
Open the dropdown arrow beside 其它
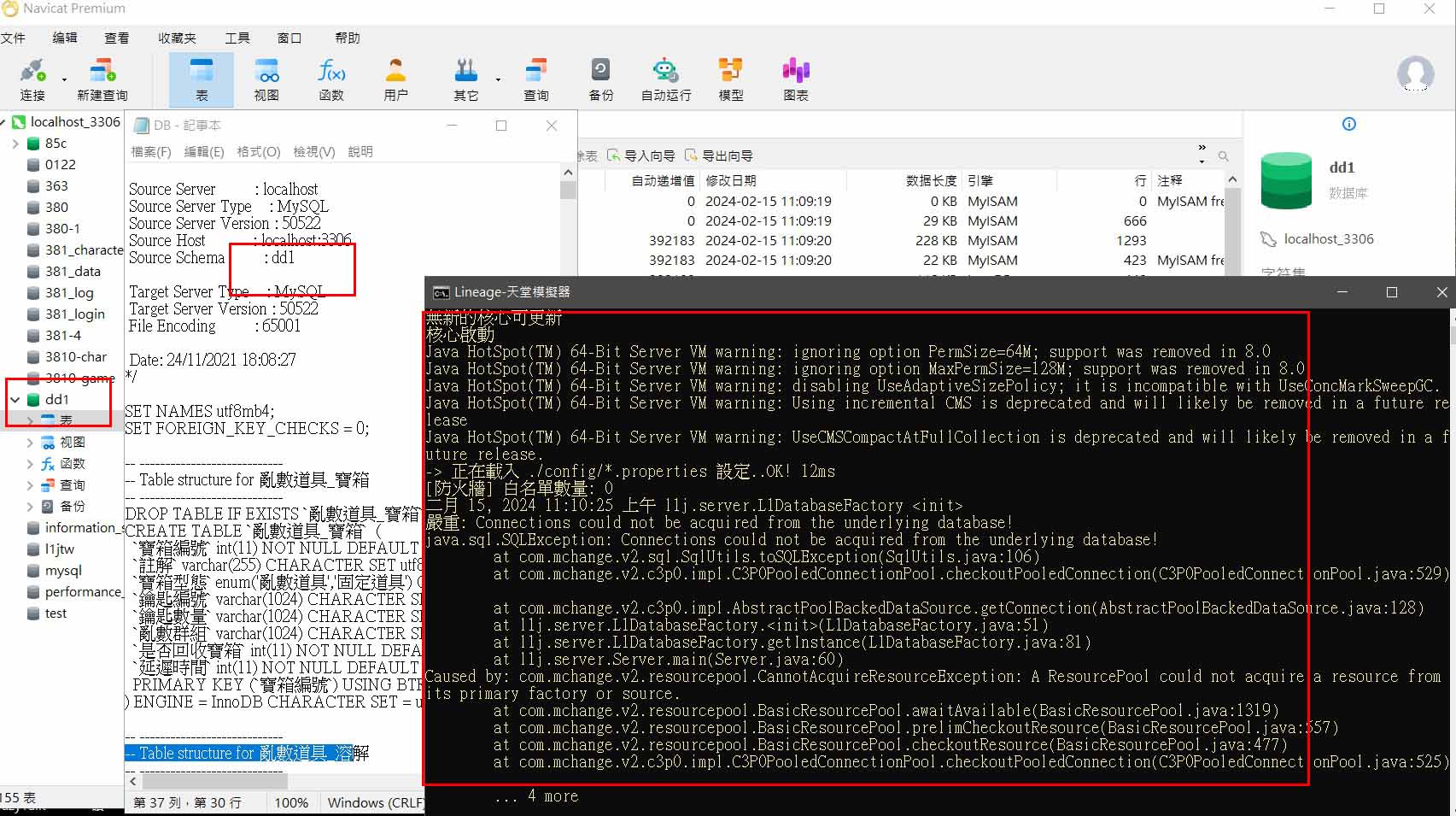[498, 79]
